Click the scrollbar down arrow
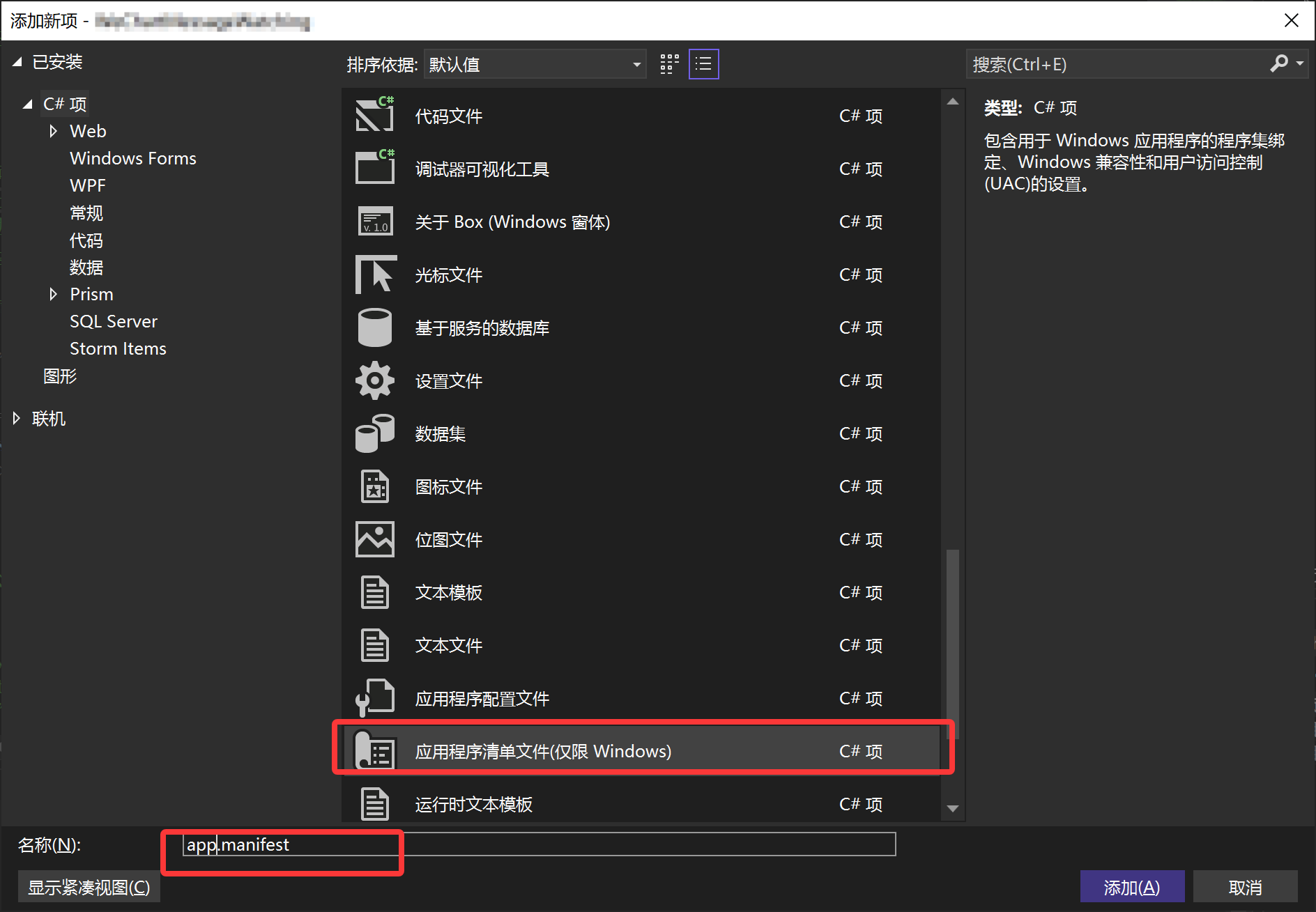1316x912 pixels. tap(953, 808)
